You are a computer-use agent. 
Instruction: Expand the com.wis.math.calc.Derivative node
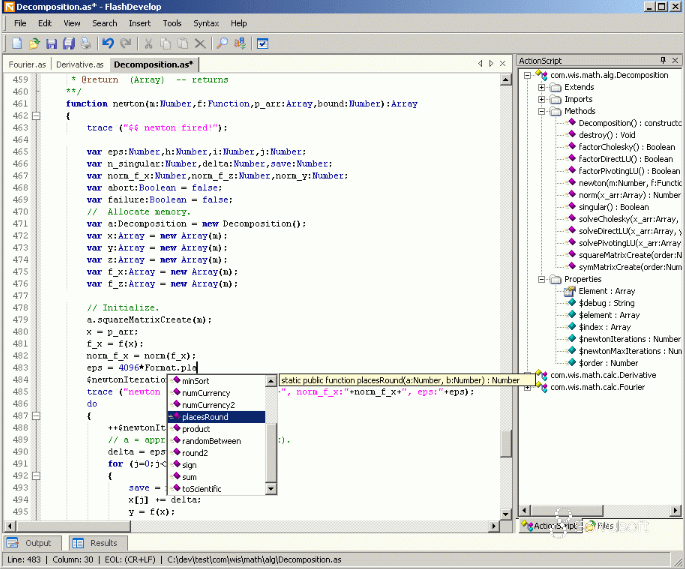click(x=527, y=375)
